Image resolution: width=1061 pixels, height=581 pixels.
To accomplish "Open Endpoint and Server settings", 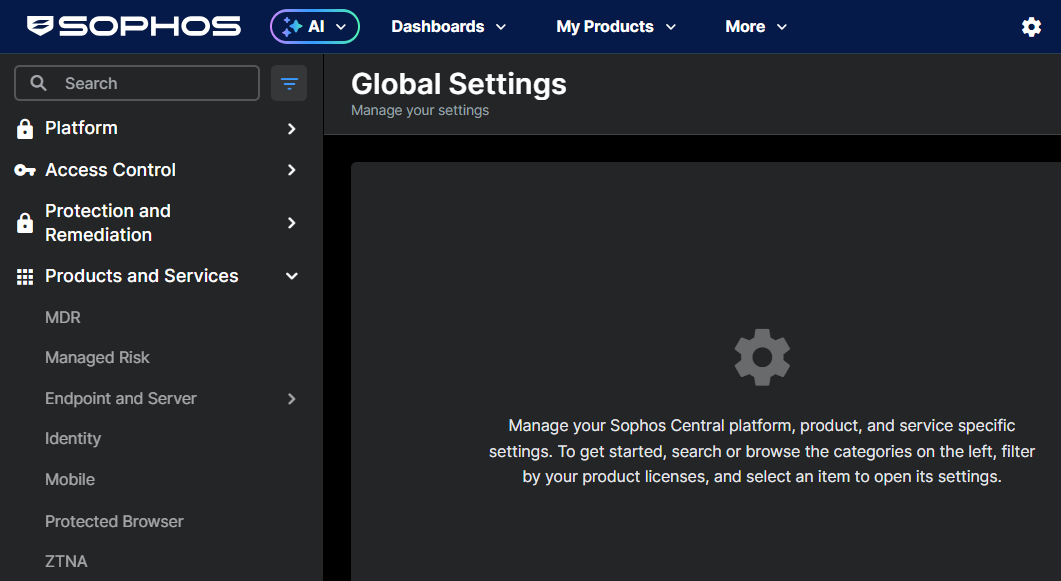I will pyautogui.click(x=120, y=398).
